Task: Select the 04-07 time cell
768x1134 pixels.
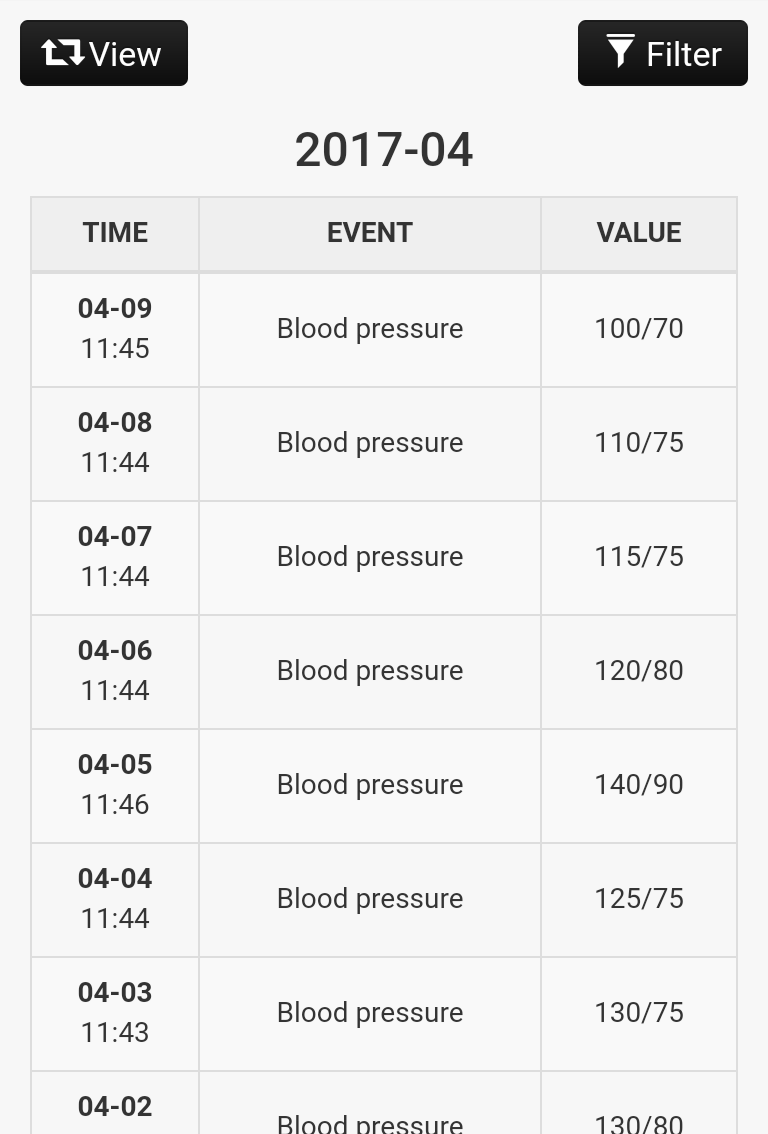Action: point(115,557)
